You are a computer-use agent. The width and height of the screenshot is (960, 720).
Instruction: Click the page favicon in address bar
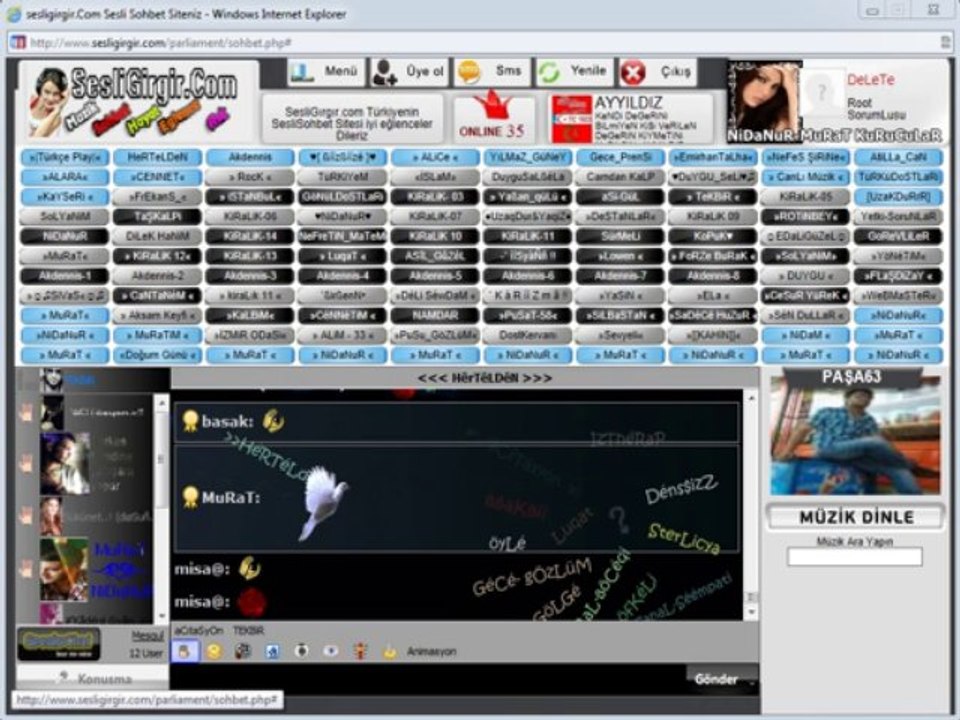coord(18,42)
